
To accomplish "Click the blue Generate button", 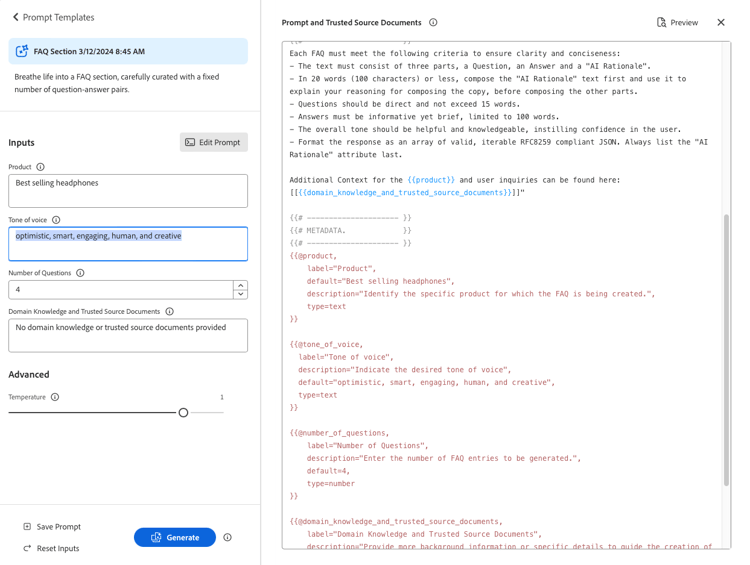I will pyautogui.click(x=175, y=537).
